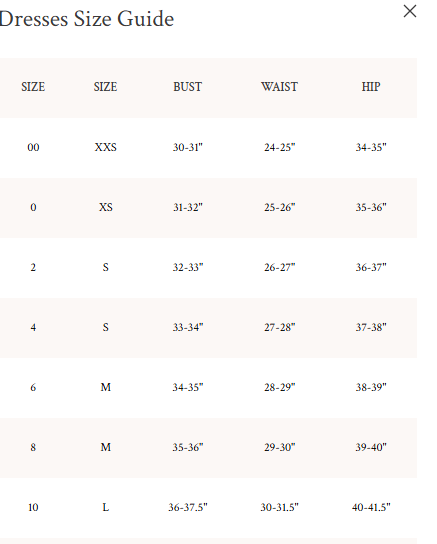Click the WAIST column header

click(280, 87)
